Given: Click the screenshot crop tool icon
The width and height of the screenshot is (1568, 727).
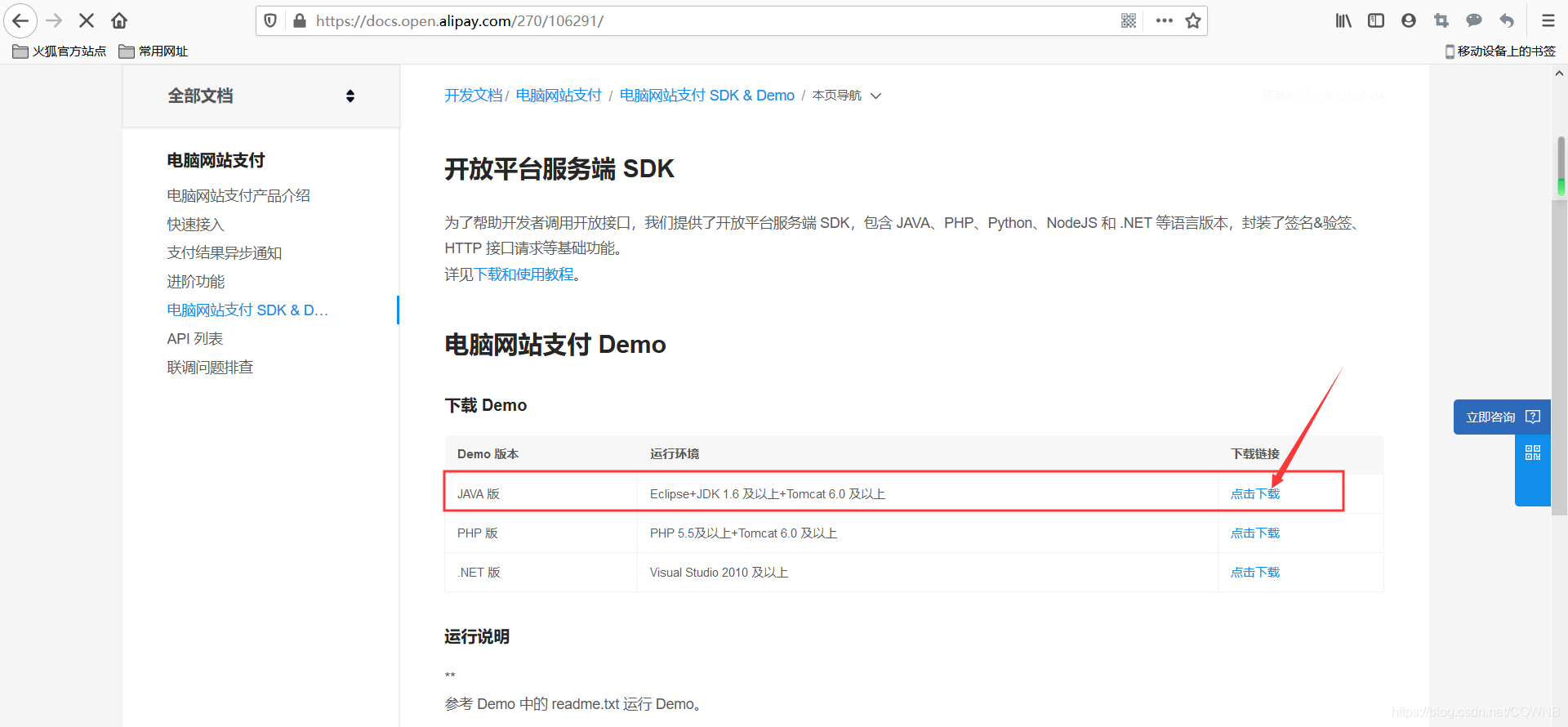Looking at the screenshot, I should [1441, 20].
